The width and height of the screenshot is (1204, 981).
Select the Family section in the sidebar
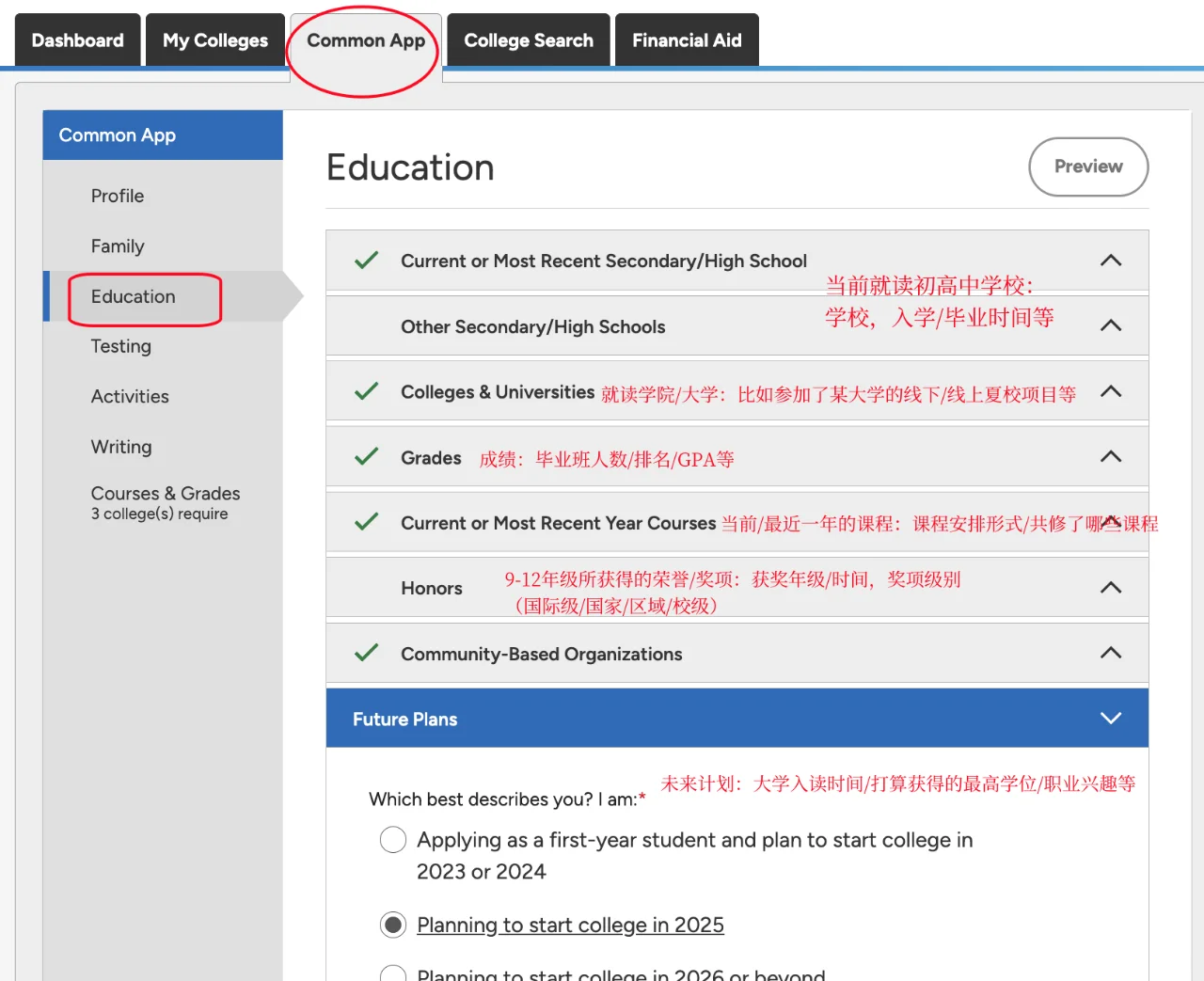tap(118, 245)
